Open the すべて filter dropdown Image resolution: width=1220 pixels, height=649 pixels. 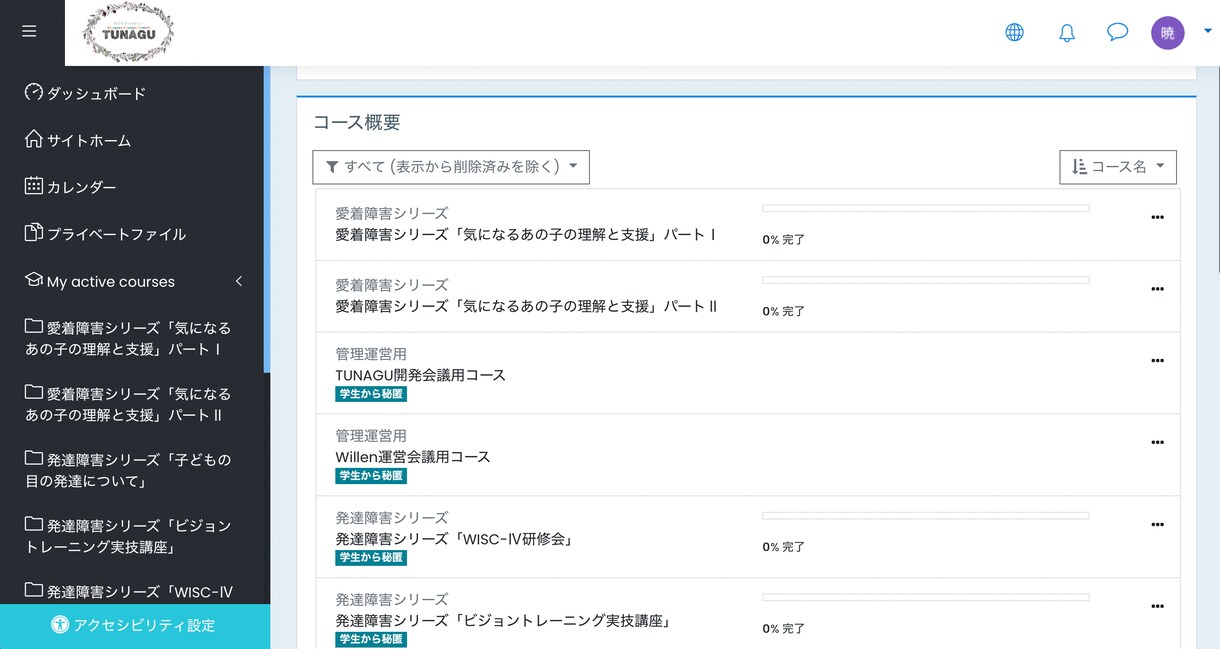[451, 167]
